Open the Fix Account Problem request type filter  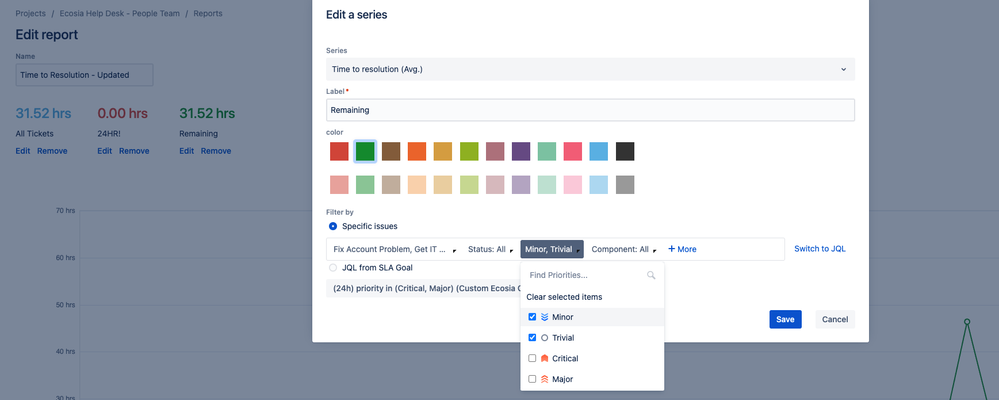pos(394,249)
